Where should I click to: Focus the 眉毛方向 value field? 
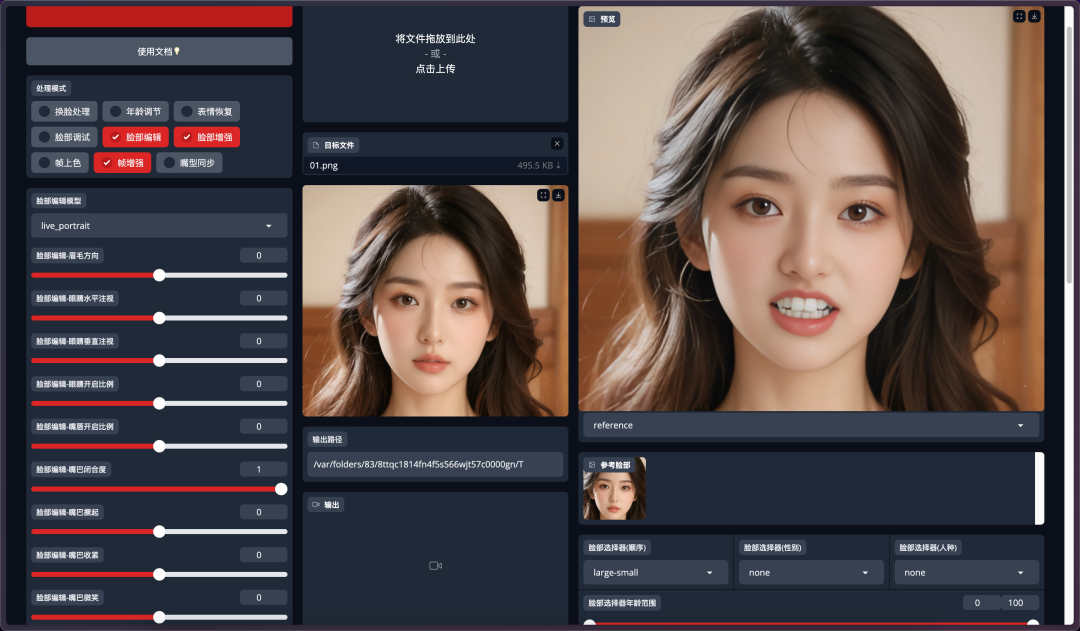click(x=263, y=256)
